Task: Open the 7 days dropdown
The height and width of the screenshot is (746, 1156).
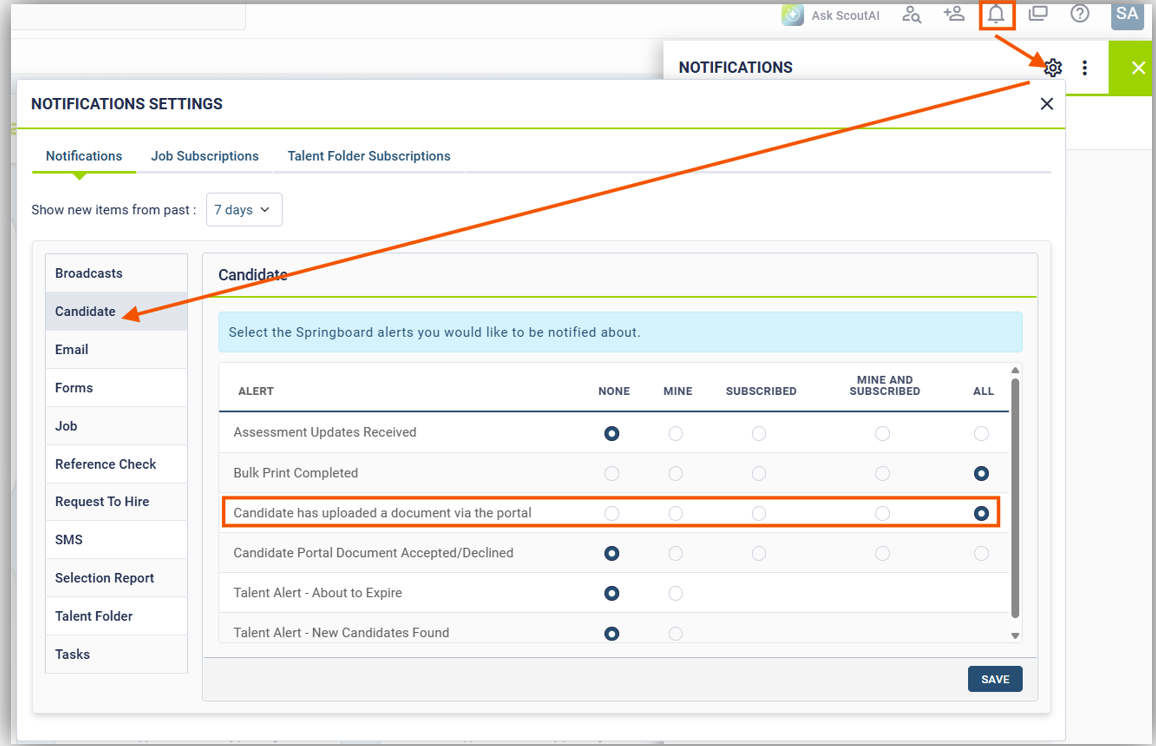Action: pyautogui.click(x=244, y=210)
